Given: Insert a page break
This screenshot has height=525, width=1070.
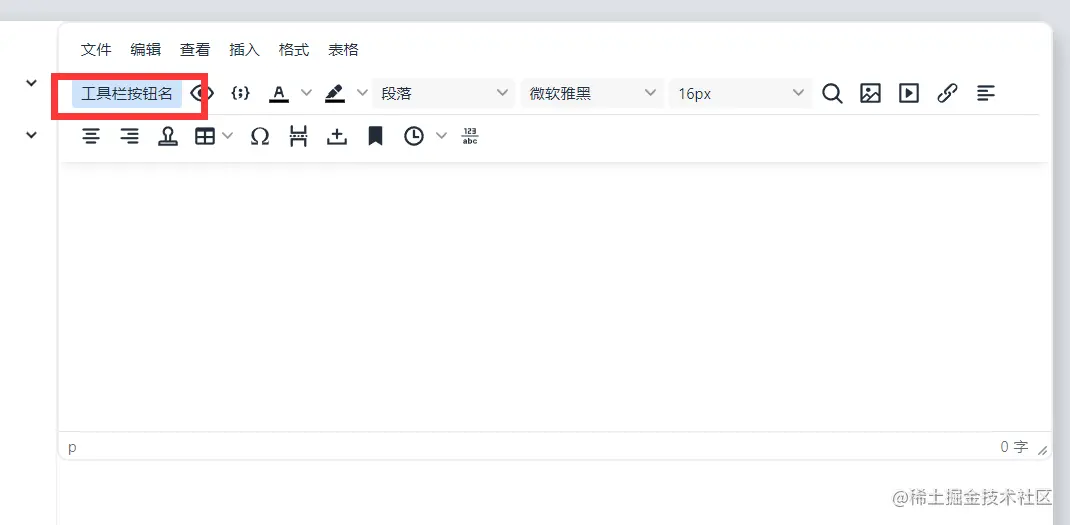Looking at the screenshot, I should pyautogui.click(x=298, y=137).
